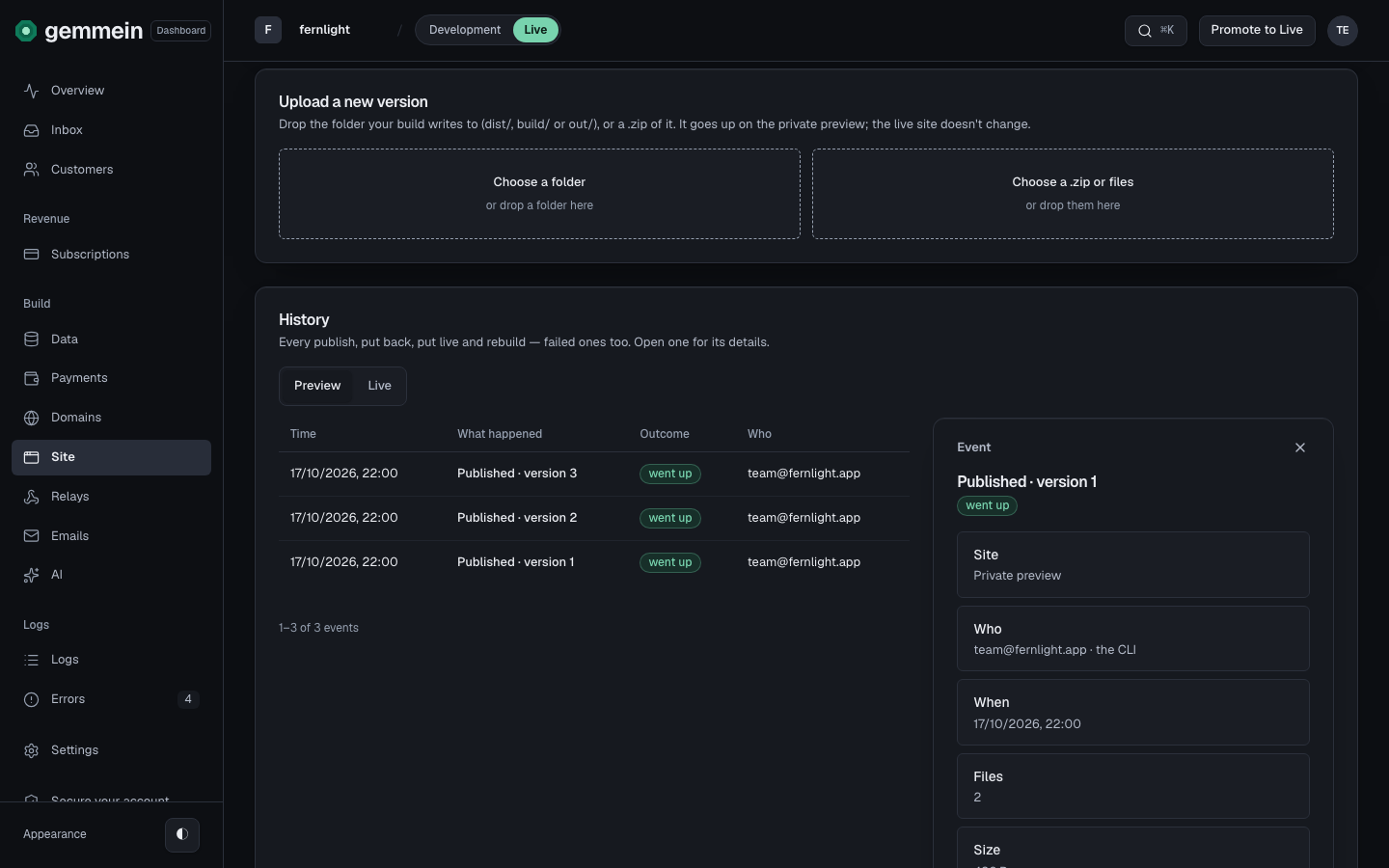Viewport: 1389px width, 868px height.
Task: Click the Subscriptions card icon
Action: [32, 255]
